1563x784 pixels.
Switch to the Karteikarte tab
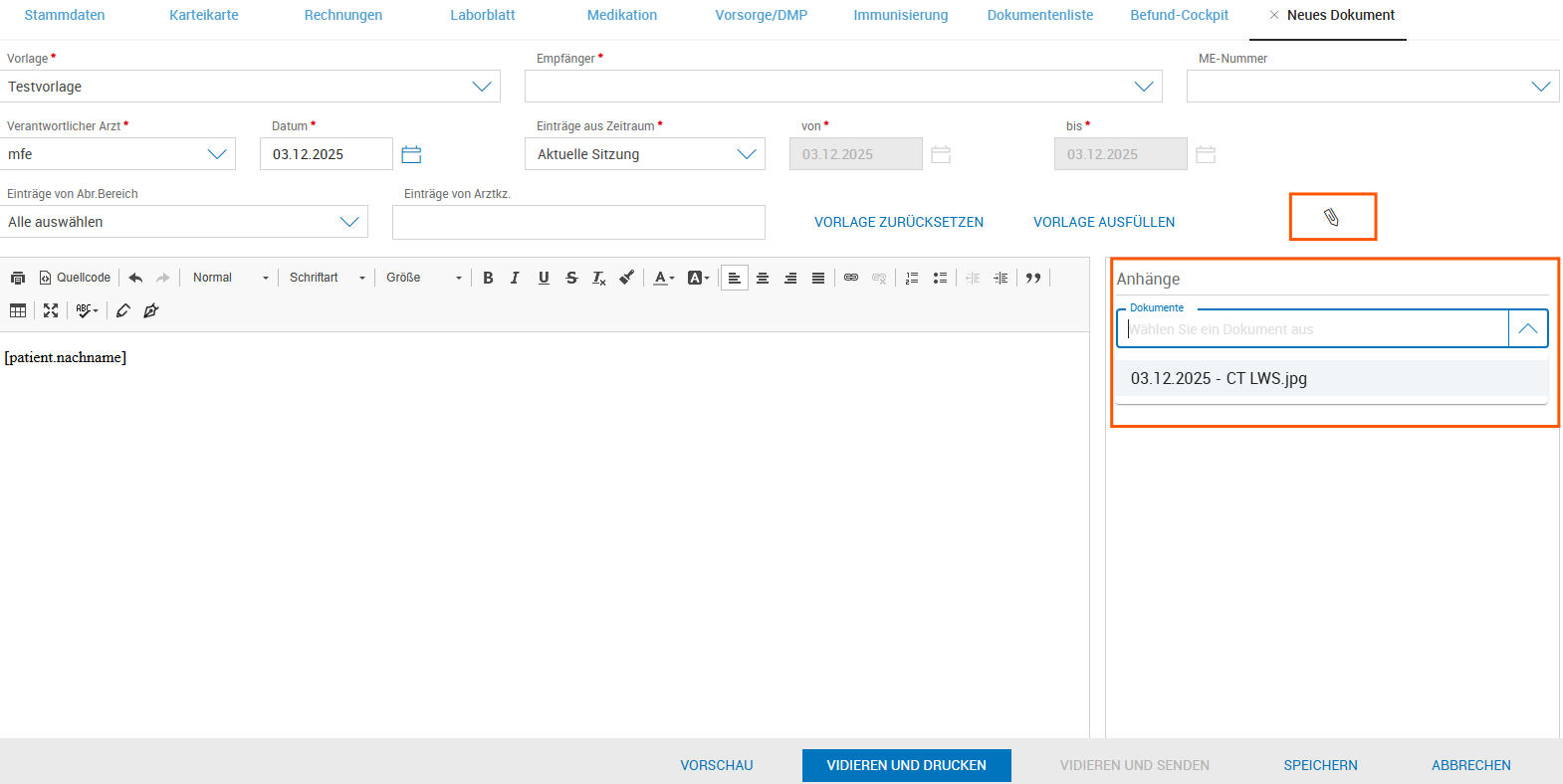click(204, 15)
